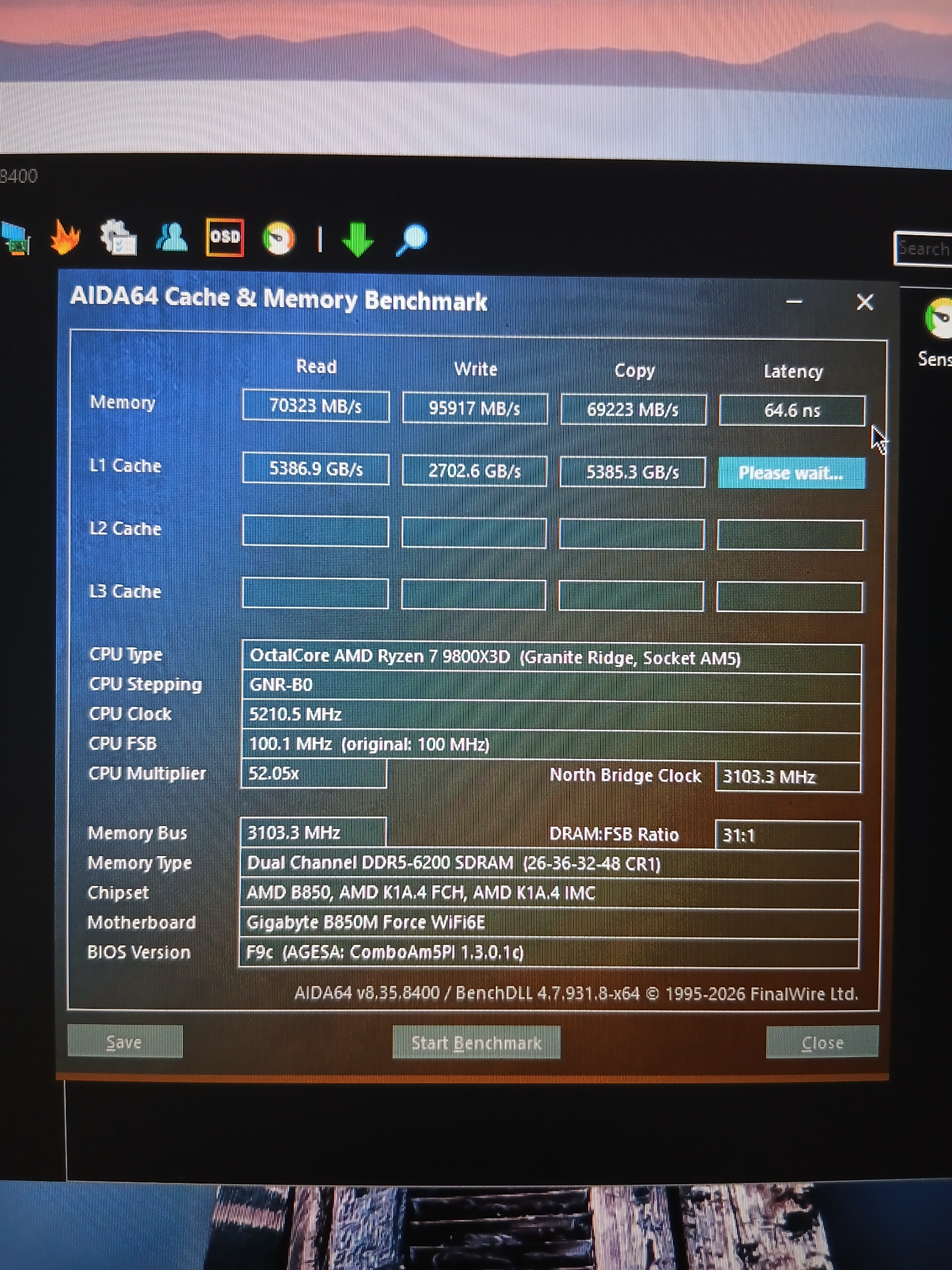
Task: Click the computer icon at toolbar left edge
Action: pyautogui.click(x=15, y=238)
